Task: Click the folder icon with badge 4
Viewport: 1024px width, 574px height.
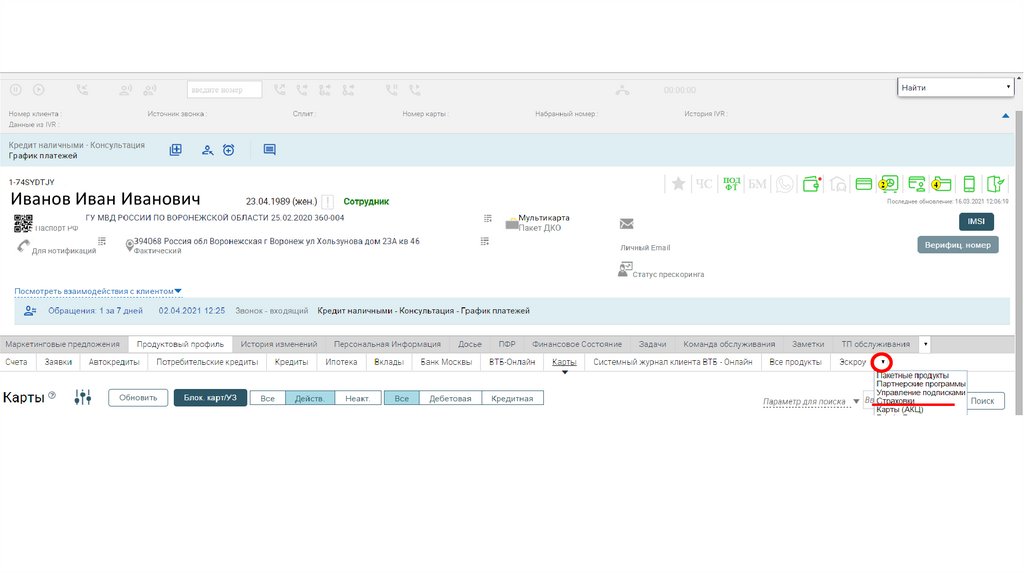Action: 941,184
